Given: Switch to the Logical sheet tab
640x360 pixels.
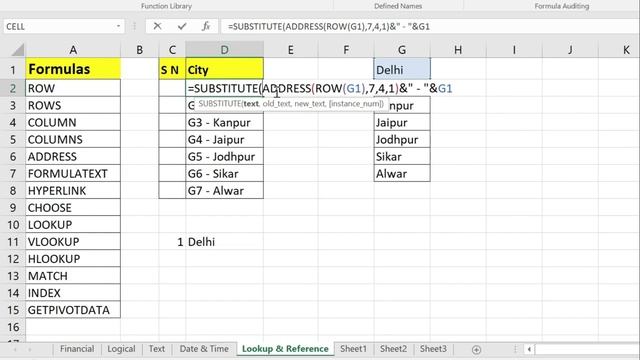Looking at the screenshot, I should 121,349.
